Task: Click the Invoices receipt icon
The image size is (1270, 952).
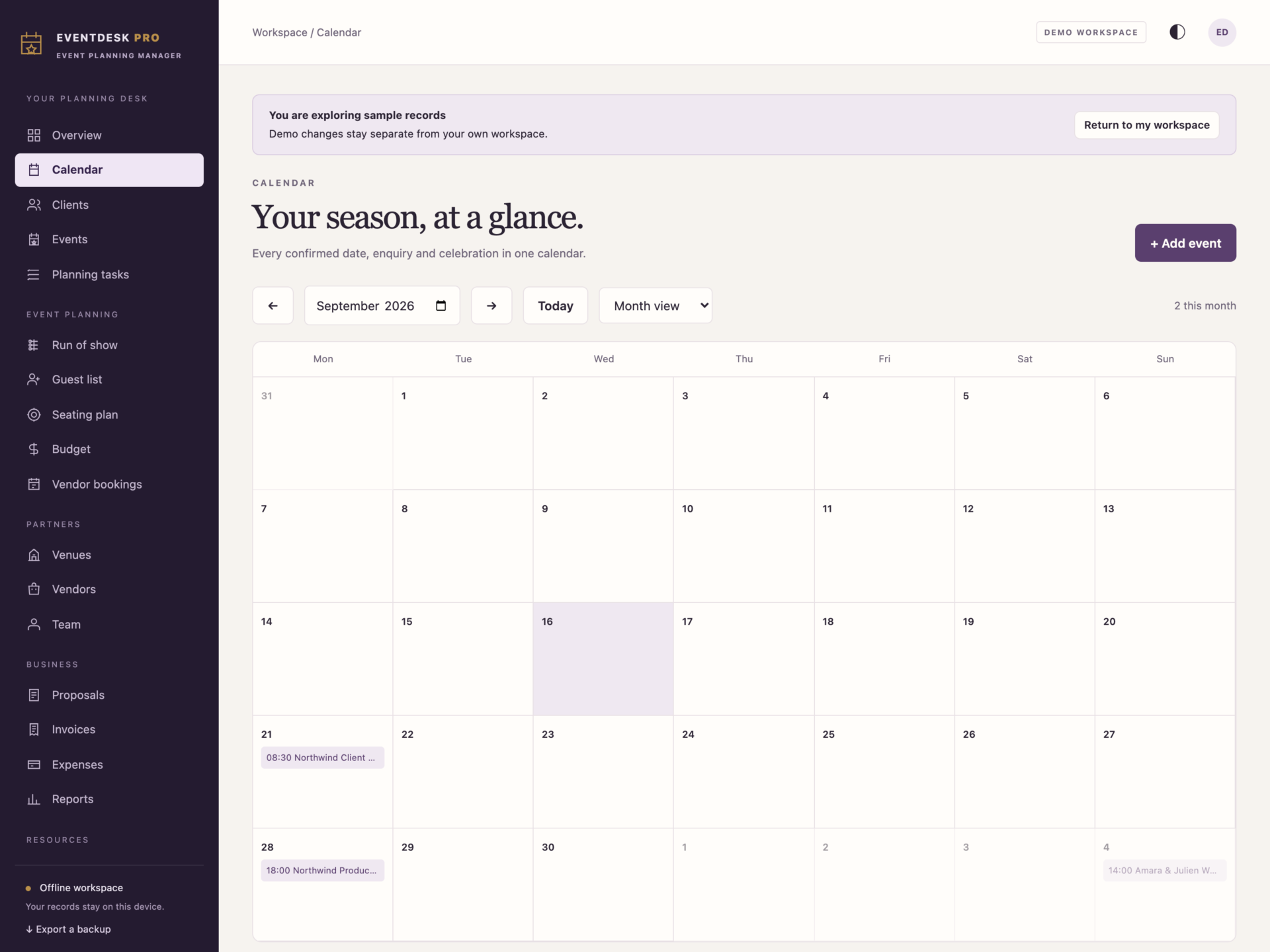Action: pos(34,729)
